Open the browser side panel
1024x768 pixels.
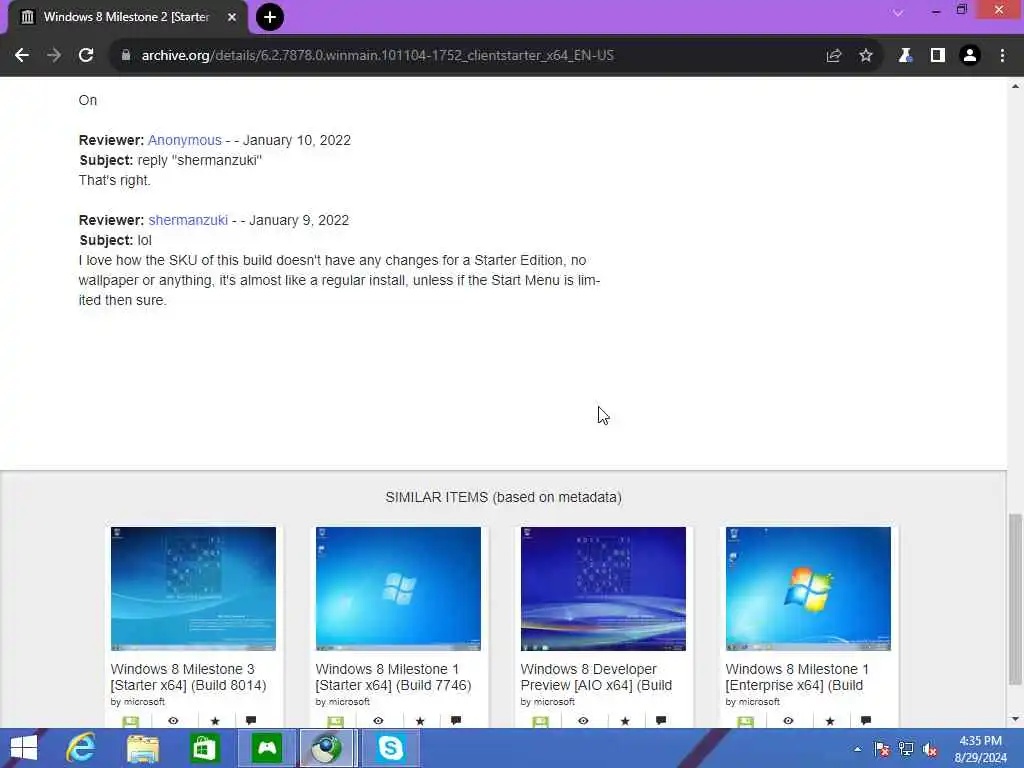point(938,56)
